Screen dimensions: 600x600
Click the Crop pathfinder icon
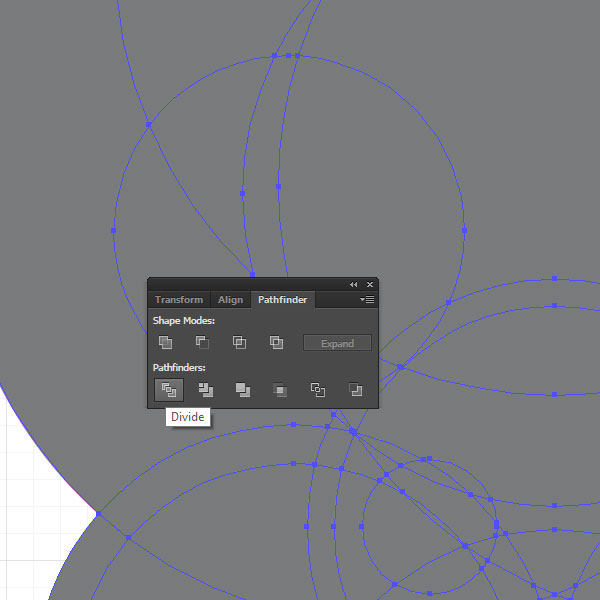tap(280, 390)
